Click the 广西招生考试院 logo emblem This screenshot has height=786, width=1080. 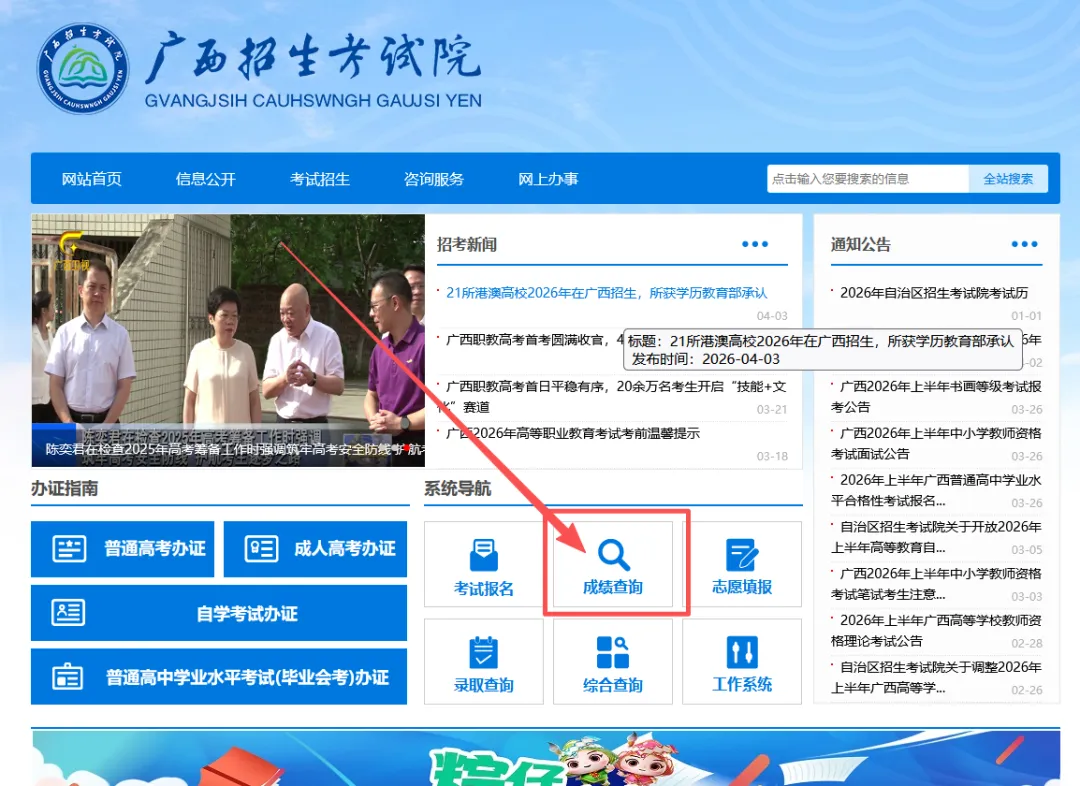pyautogui.click(x=84, y=70)
